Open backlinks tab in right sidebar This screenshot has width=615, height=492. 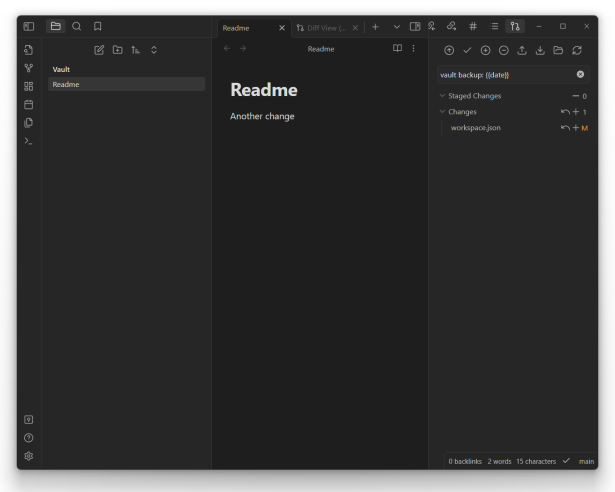click(432, 26)
